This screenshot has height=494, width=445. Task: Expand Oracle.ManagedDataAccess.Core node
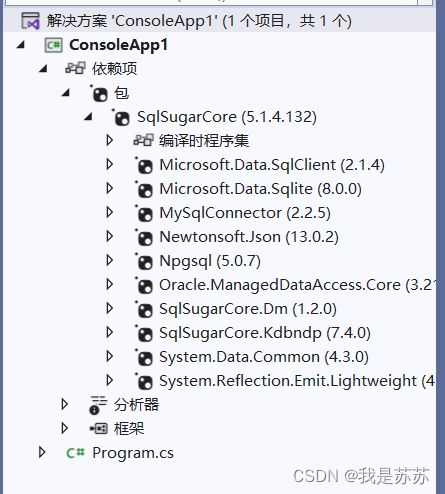(109, 284)
